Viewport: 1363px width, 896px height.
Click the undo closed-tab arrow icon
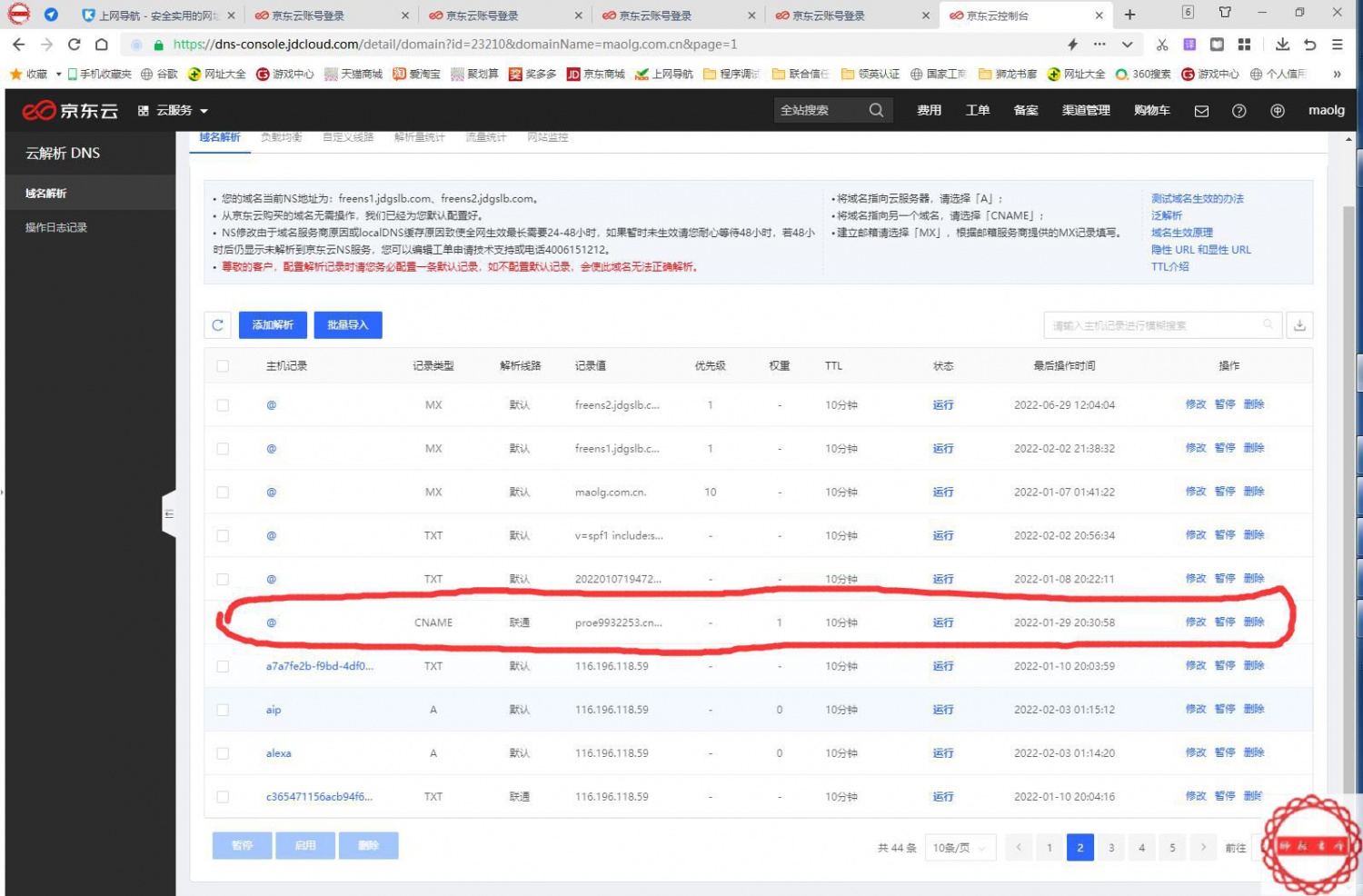pos(1309,45)
